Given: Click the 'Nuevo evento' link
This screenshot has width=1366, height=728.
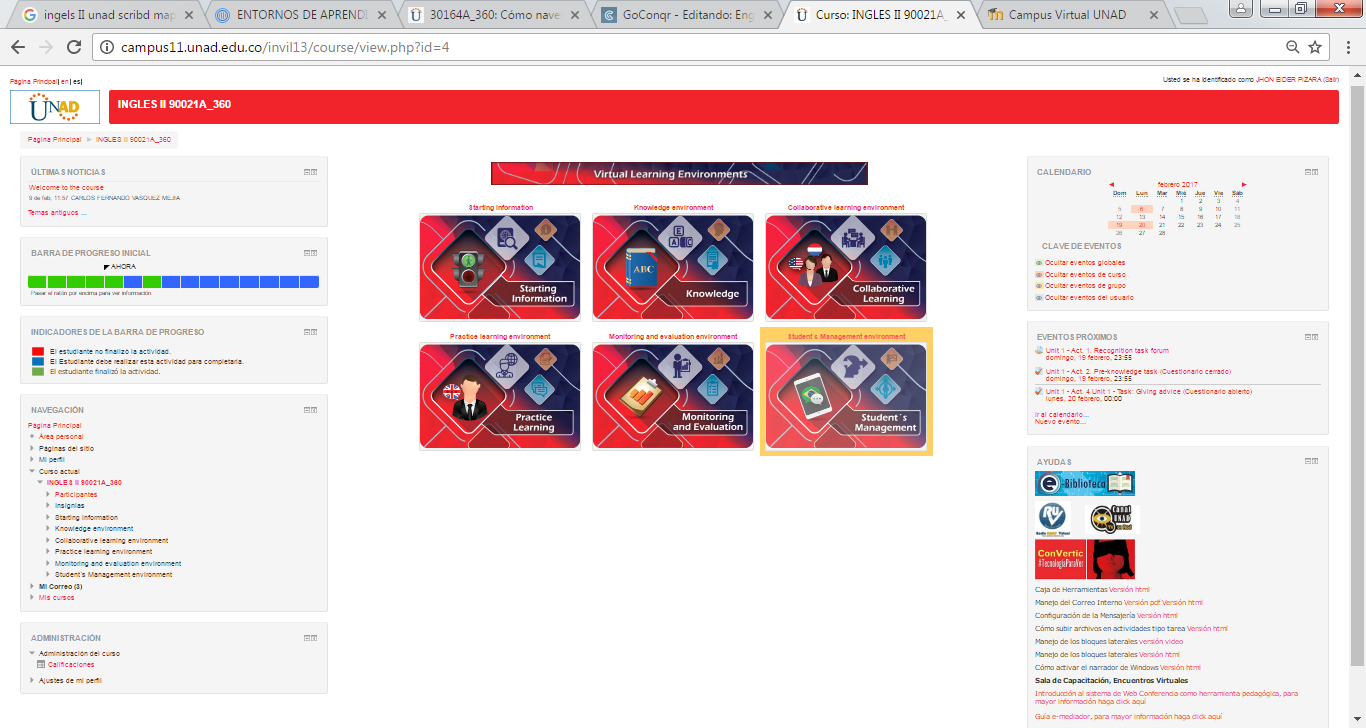Looking at the screenshot, I should pos(1060,421).
